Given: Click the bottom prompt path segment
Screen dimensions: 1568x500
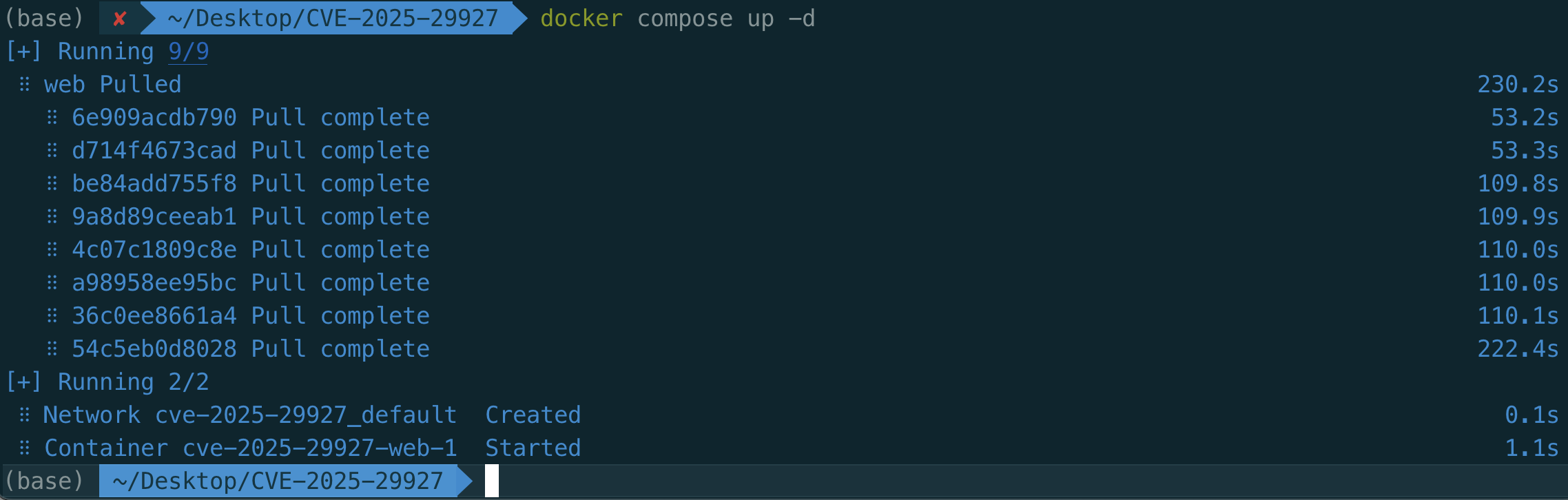Looking at the screenshot, I should pos(278,481).
